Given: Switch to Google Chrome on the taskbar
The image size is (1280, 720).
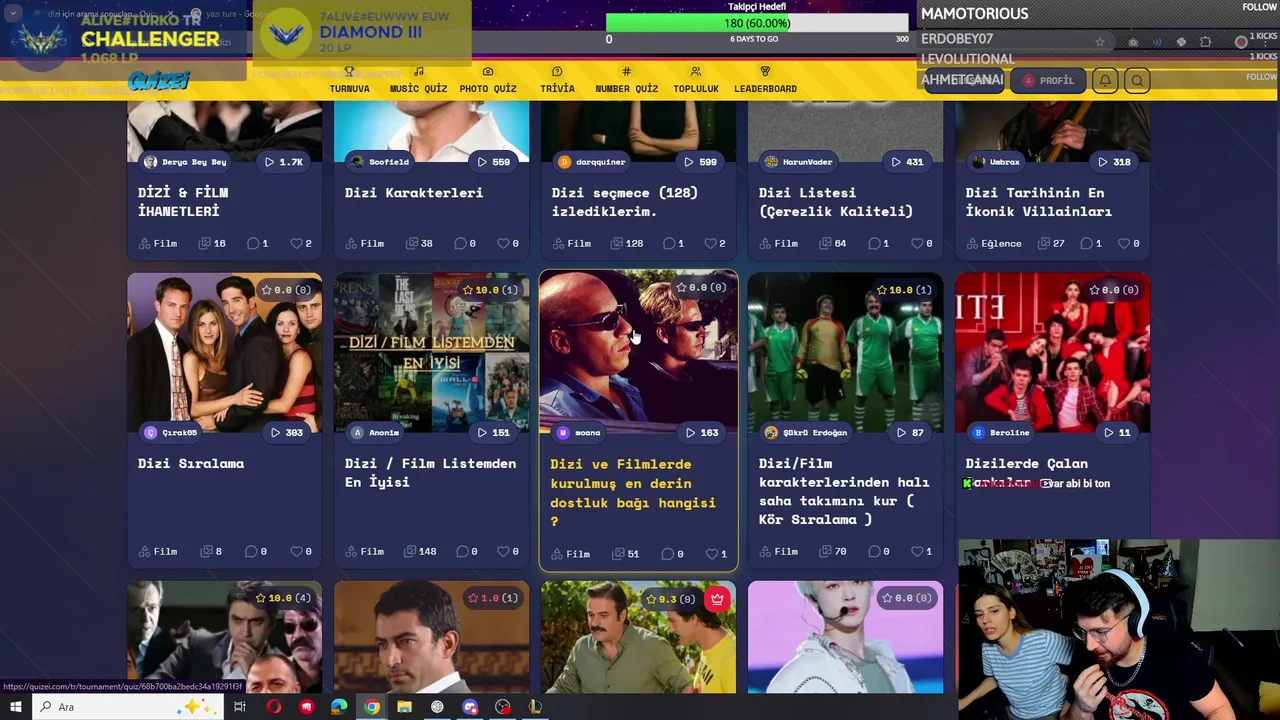Looking at the screenshot, I should pyautogui.click(x=372, y=707).
